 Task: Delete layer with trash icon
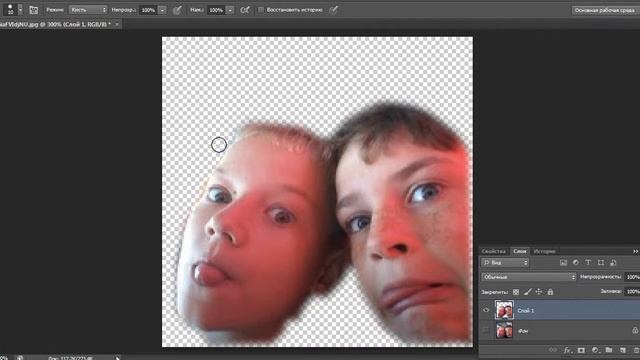636,350
